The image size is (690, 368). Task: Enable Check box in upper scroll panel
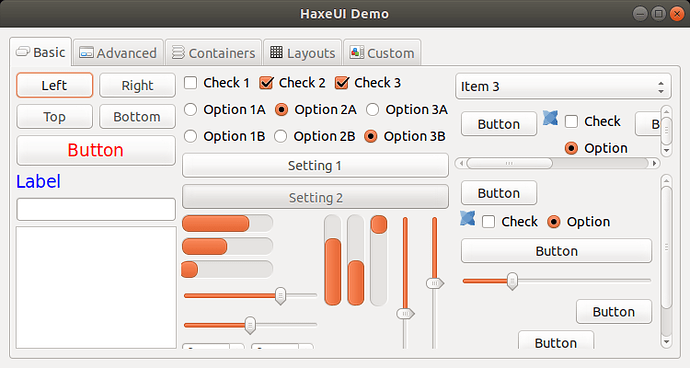(x=571, y=121)
